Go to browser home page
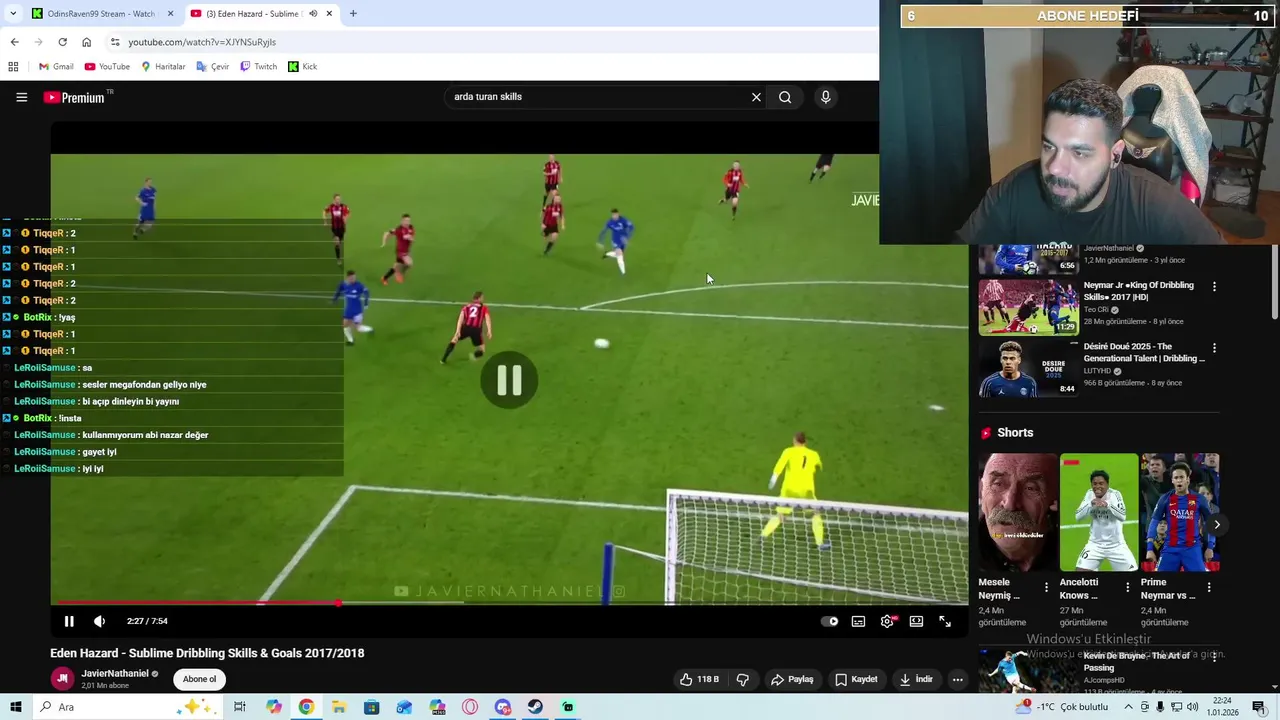The height and width of the screenshot is (720, 1280). [x=86, y=42]
